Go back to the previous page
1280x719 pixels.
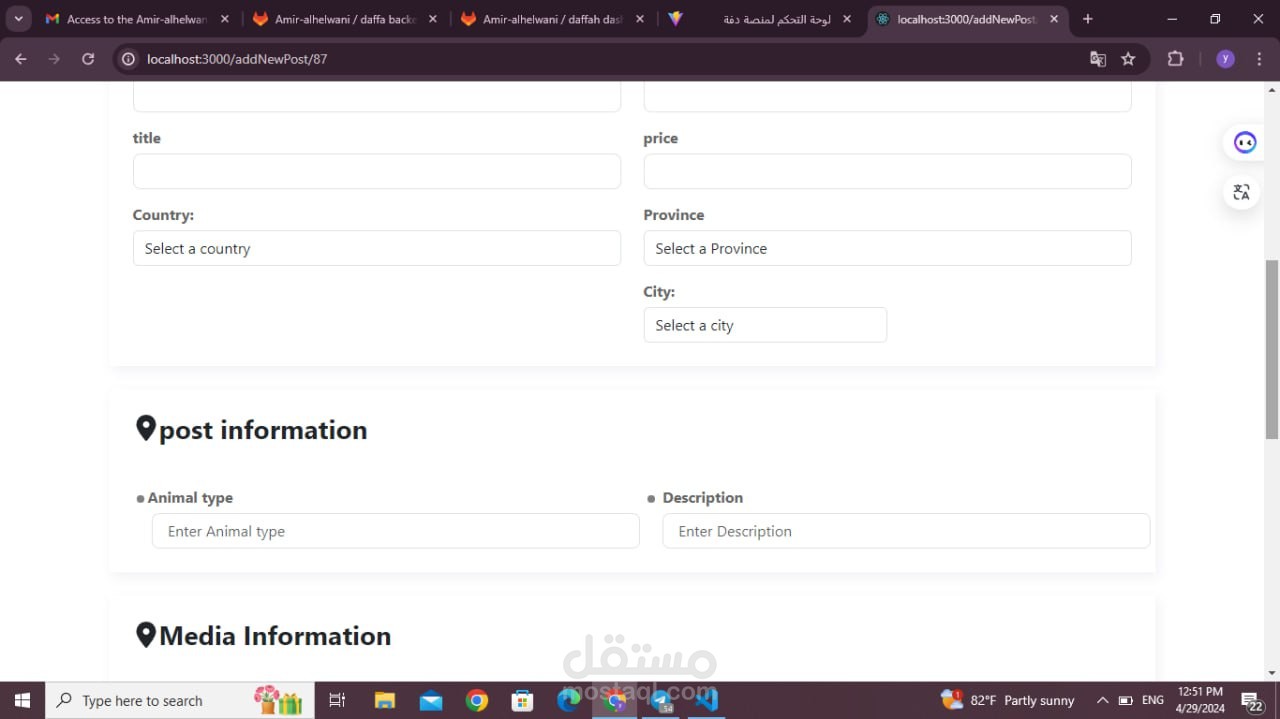[x=21, y=59]
